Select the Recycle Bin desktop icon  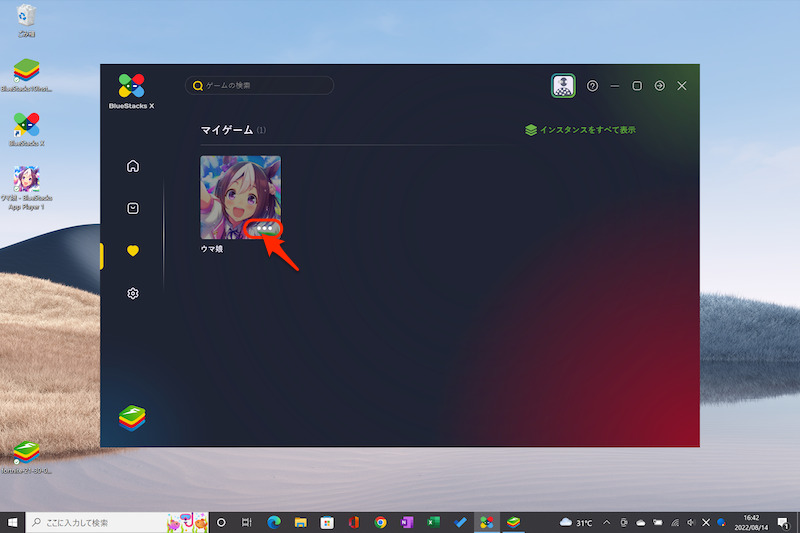27,16
